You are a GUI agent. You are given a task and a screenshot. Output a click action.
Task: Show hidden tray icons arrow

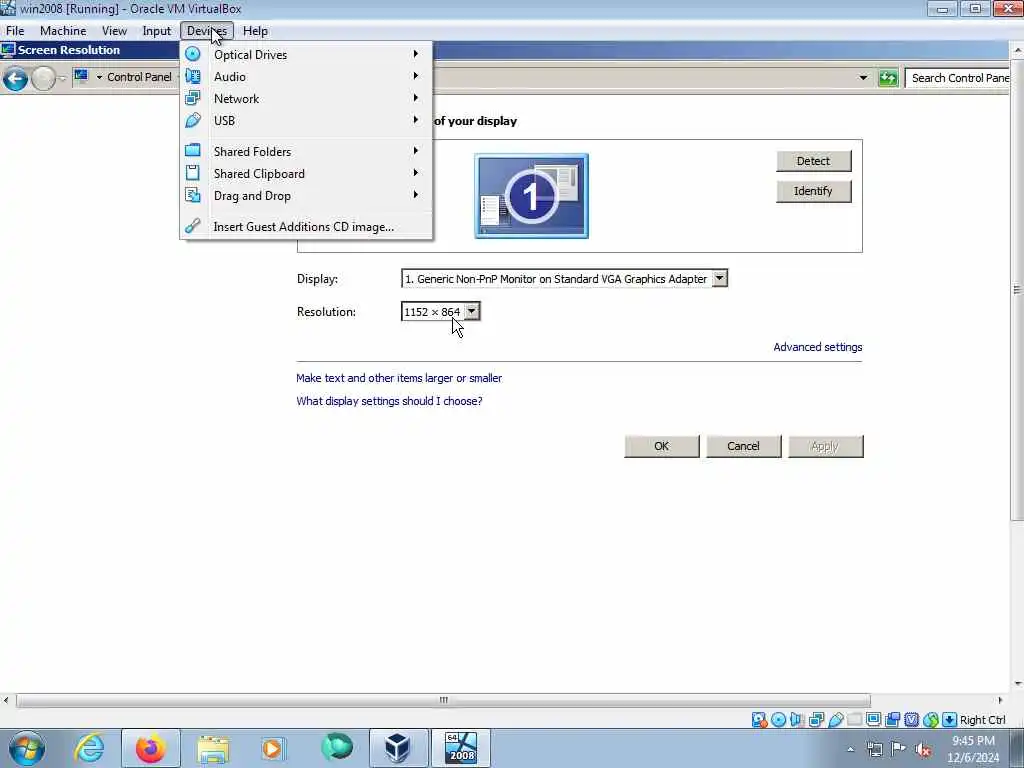[851, 749]
